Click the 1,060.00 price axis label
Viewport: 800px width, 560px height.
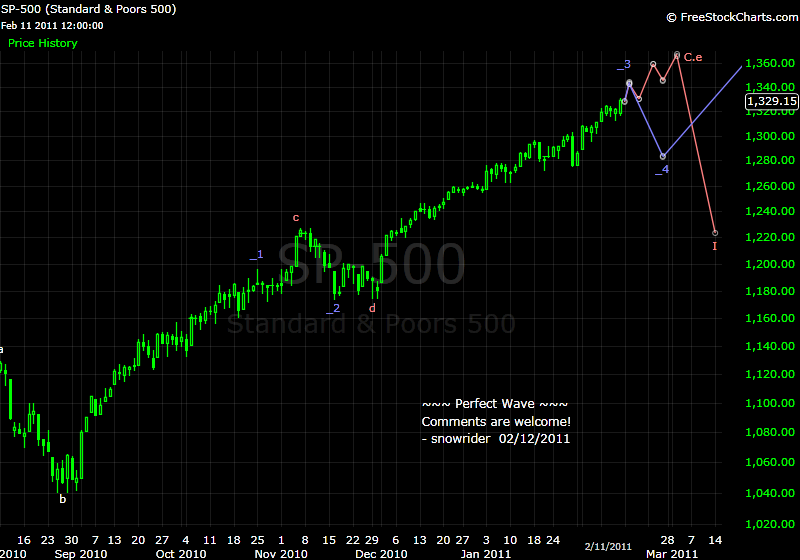pyautogui.click(x=770, y=463)
